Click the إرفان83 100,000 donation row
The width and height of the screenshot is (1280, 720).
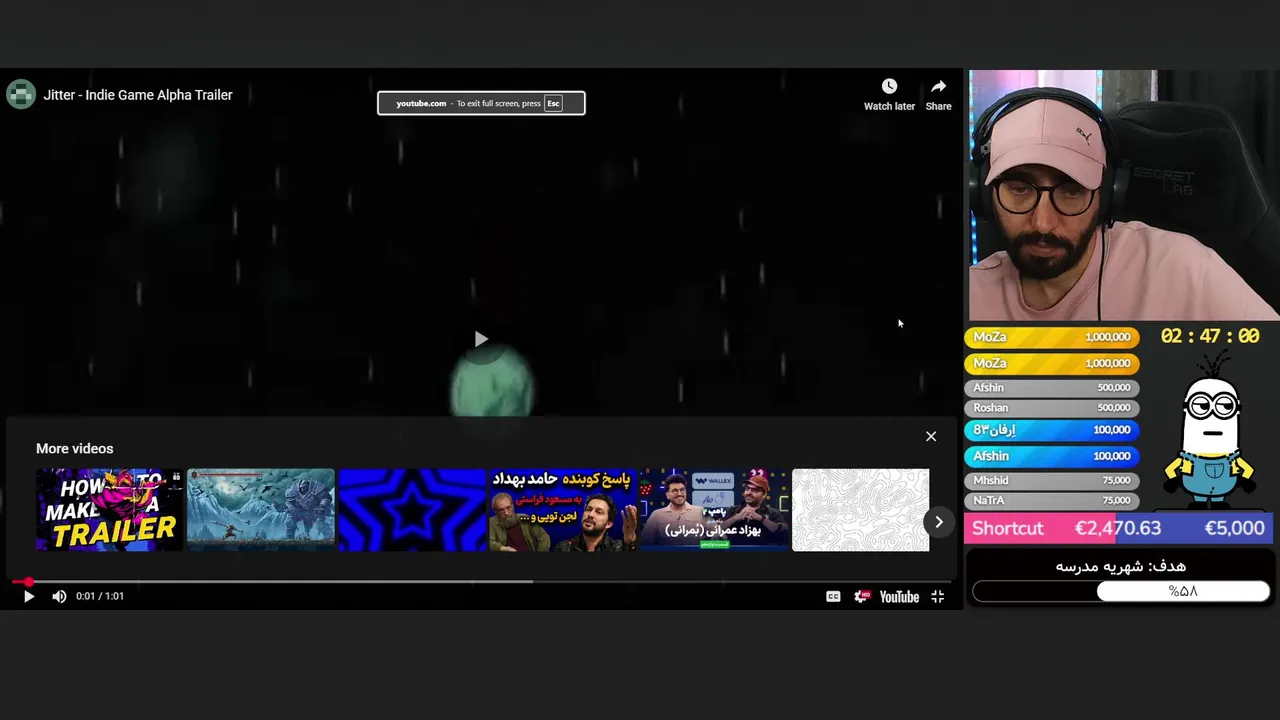coord(1052,430)
